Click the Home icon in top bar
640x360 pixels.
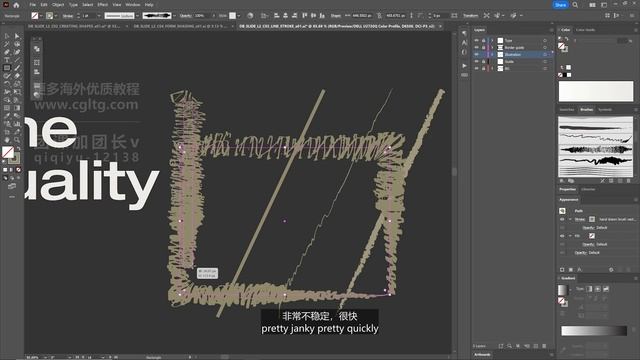(16, 5)
